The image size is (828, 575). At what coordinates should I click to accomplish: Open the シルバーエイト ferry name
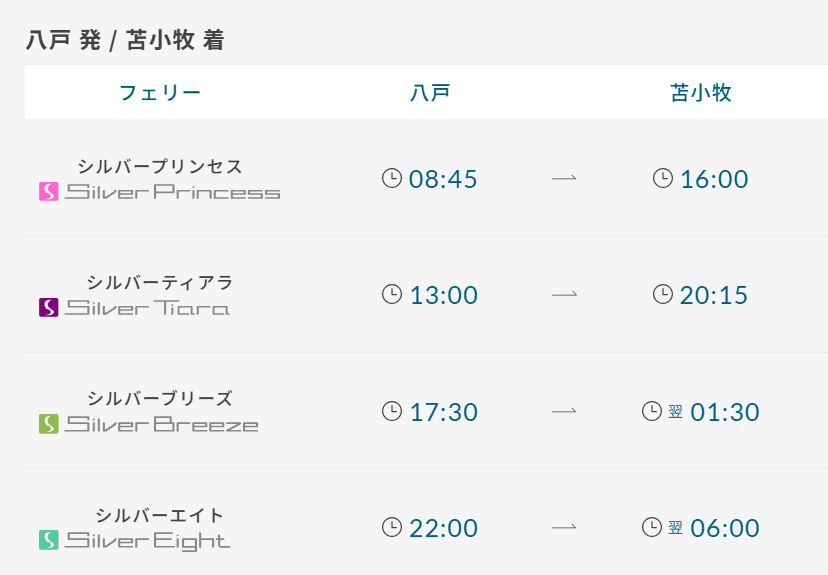click(160, 515)
